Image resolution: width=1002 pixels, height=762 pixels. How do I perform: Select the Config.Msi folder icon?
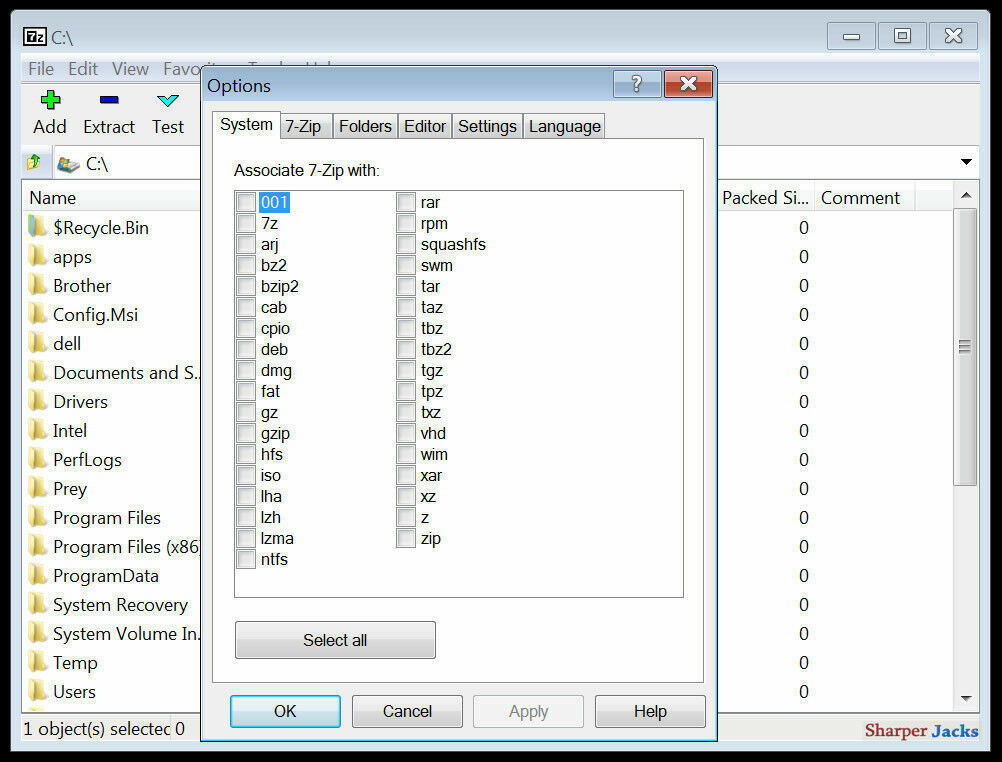coord(38,314)
